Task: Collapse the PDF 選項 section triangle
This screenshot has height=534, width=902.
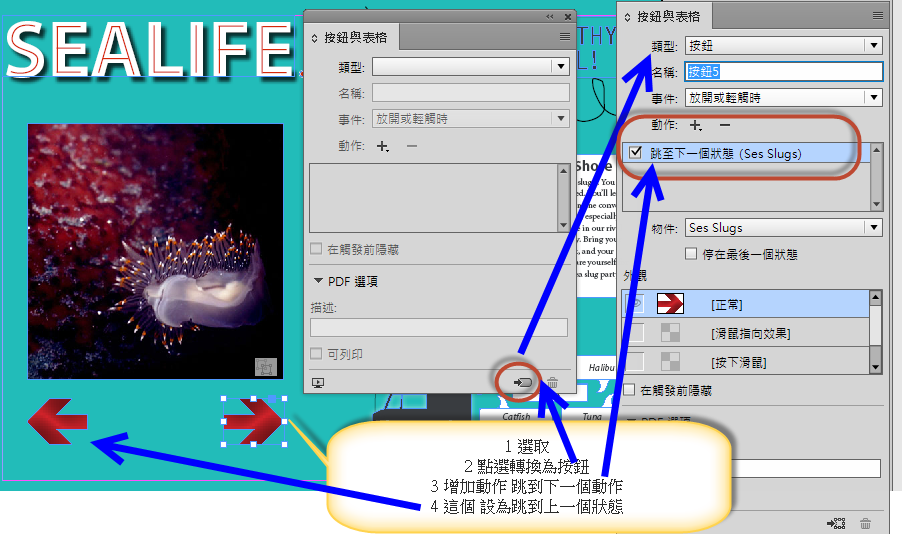Action: 318,281
